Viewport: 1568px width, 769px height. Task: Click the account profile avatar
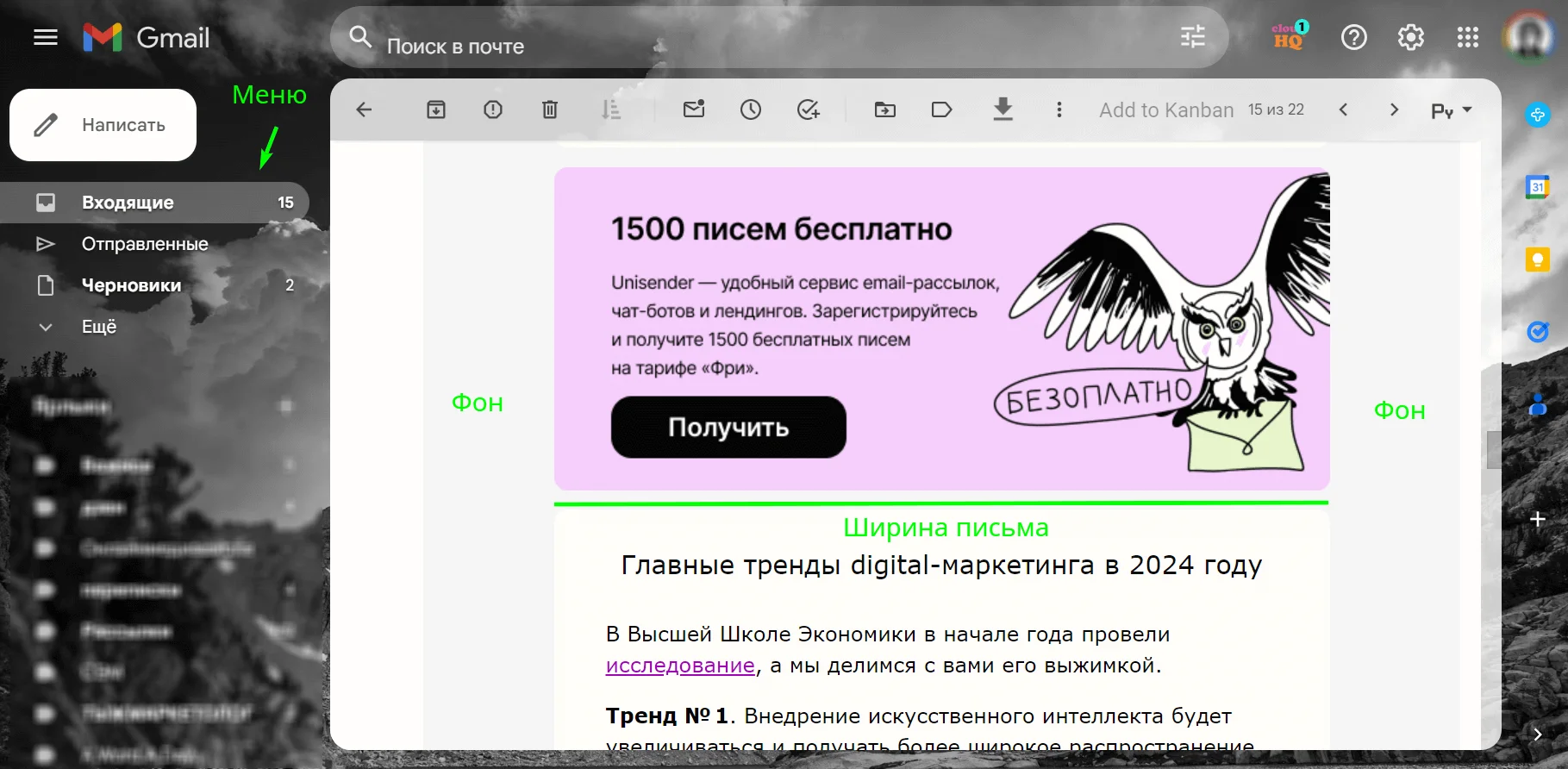(1529, 37)
